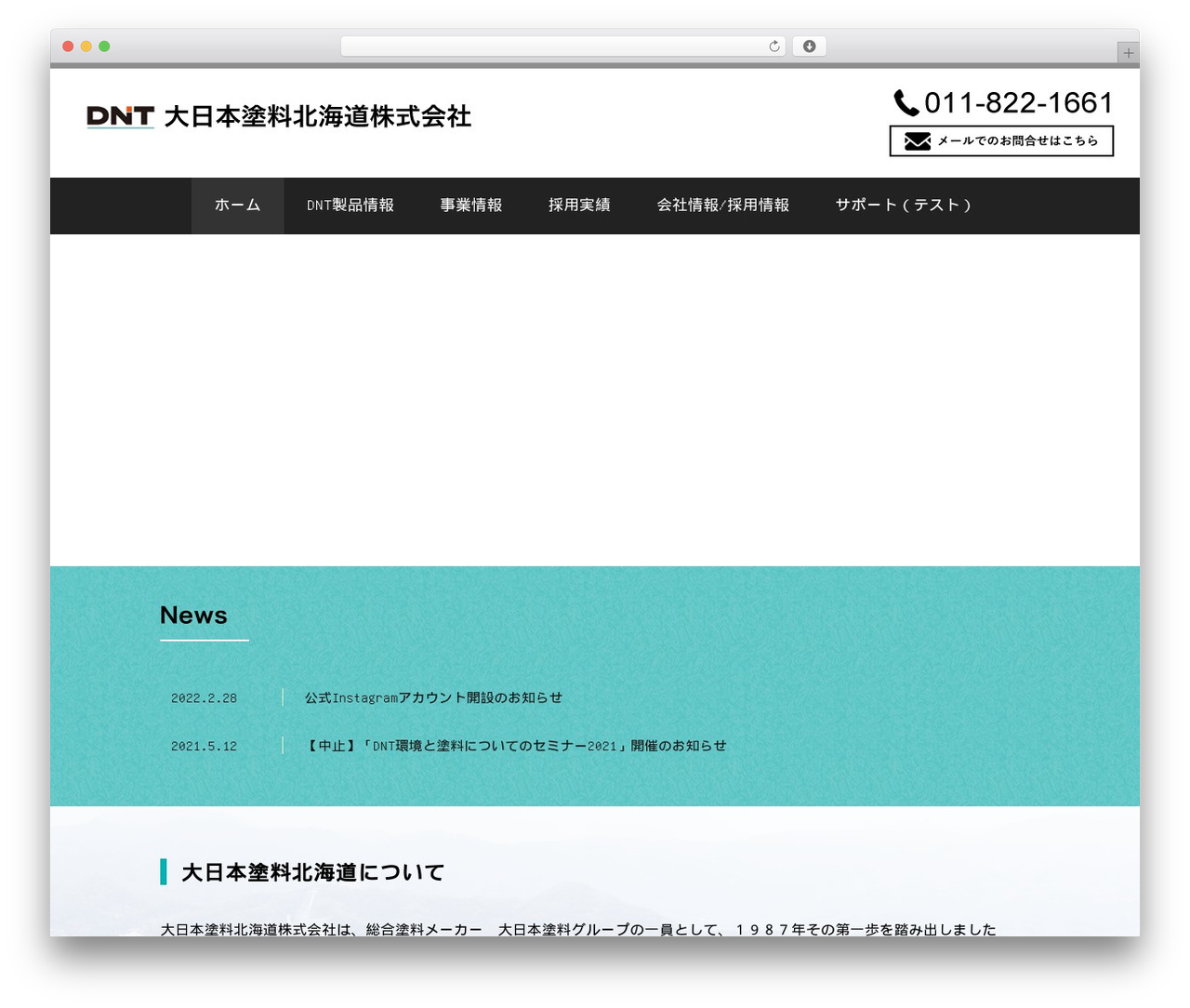Viewport: 1190px width, 1008px height.
Task: Open the 【中止】DNT環境と塗料についてのセミナー2021 news link
Action: click(515, 746)
